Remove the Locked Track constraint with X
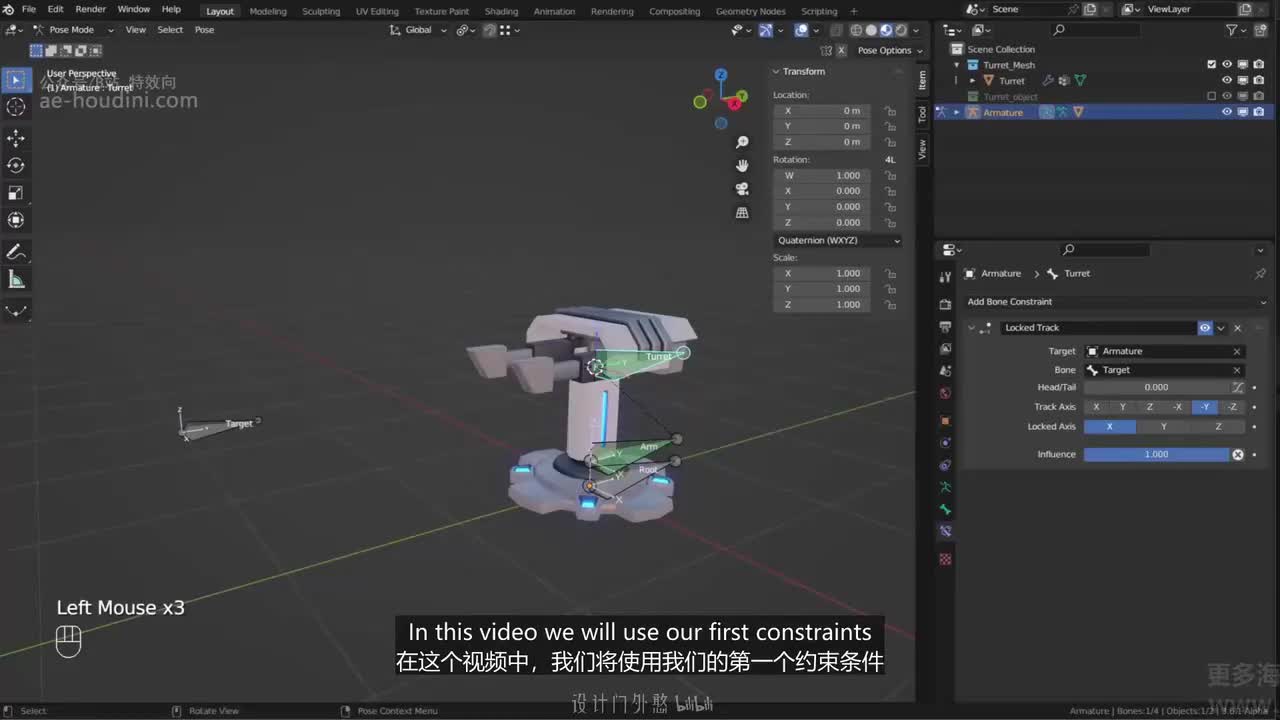The height and width of the screenshot is (720, 1280). [x=1237, y=328]
